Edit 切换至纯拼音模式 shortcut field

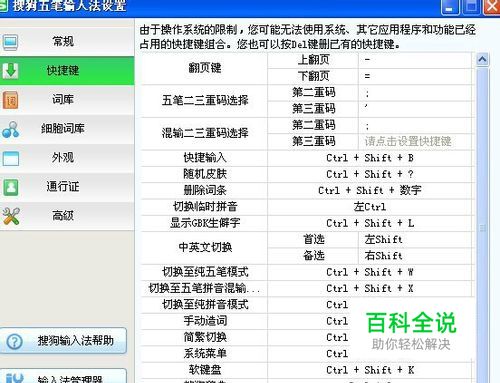click(x=370, y=305)
